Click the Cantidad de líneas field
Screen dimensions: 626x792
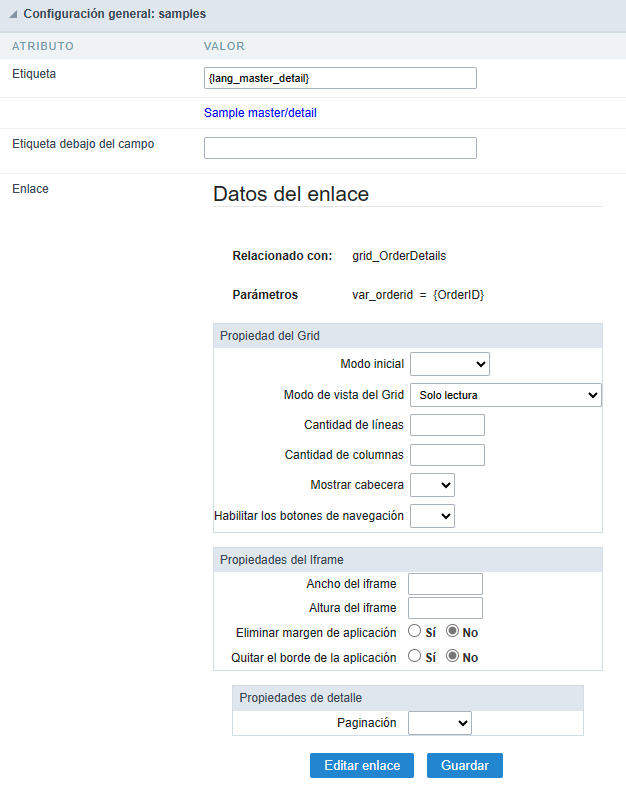pyautogui.click(x=447, y=425)
